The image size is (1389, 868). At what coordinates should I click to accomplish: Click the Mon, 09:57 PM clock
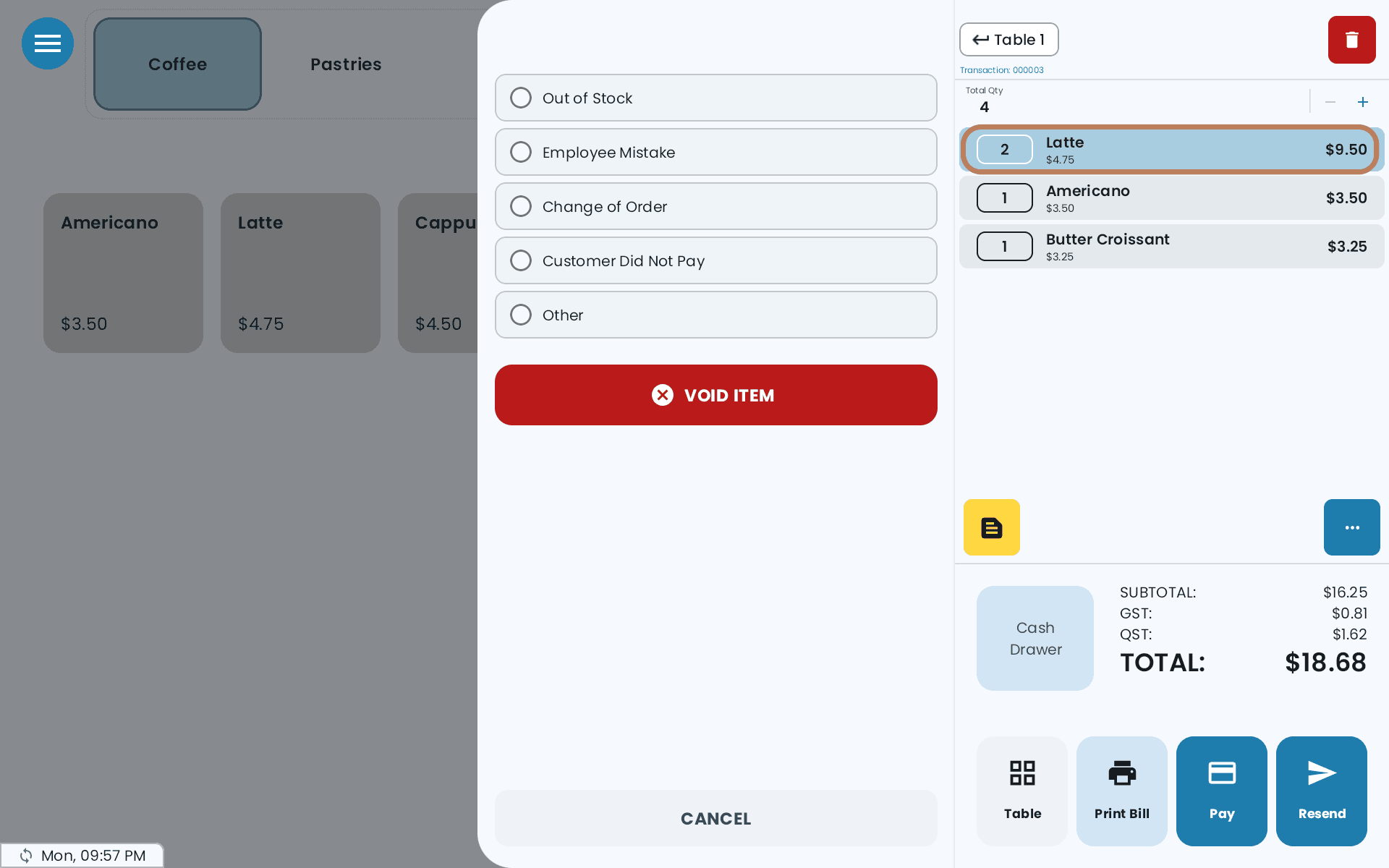click(93, 856)
